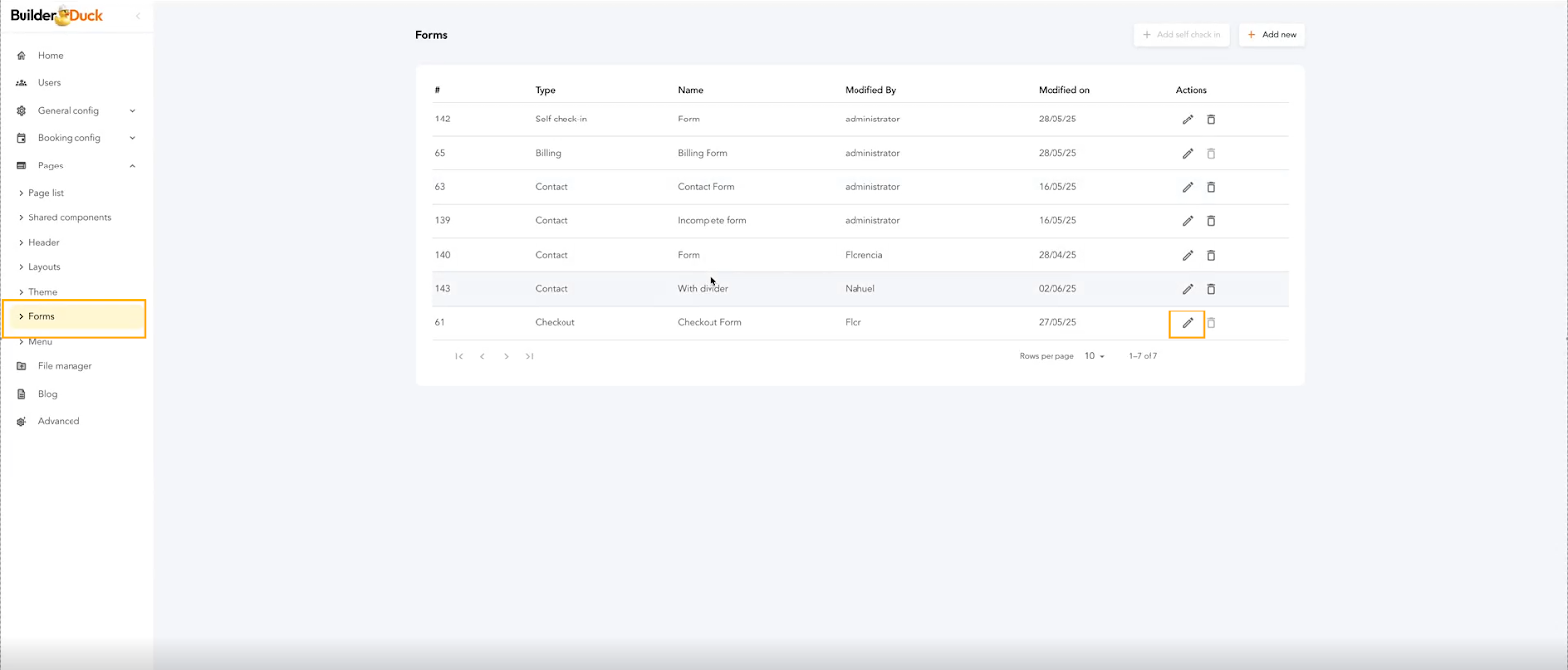Delete the Incomplete form row

pos(1211,221)
